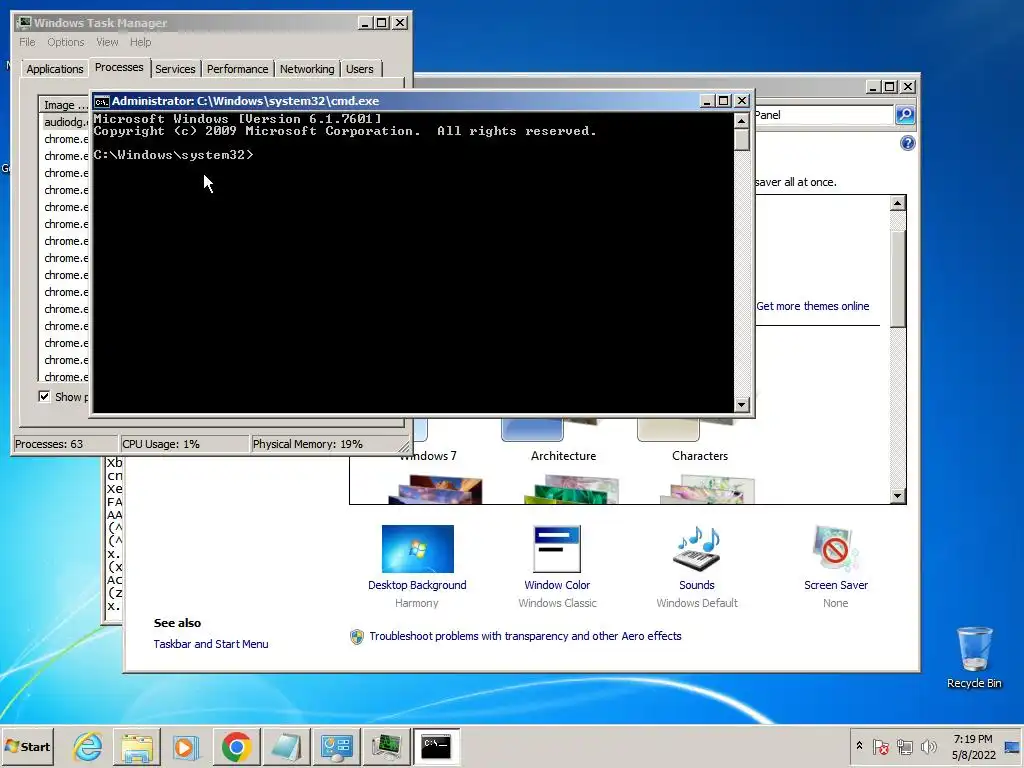1024x768 pixels.
Task: Open the File menu in Task Manager
Action: pyautogui.click(x=27, y=42)
